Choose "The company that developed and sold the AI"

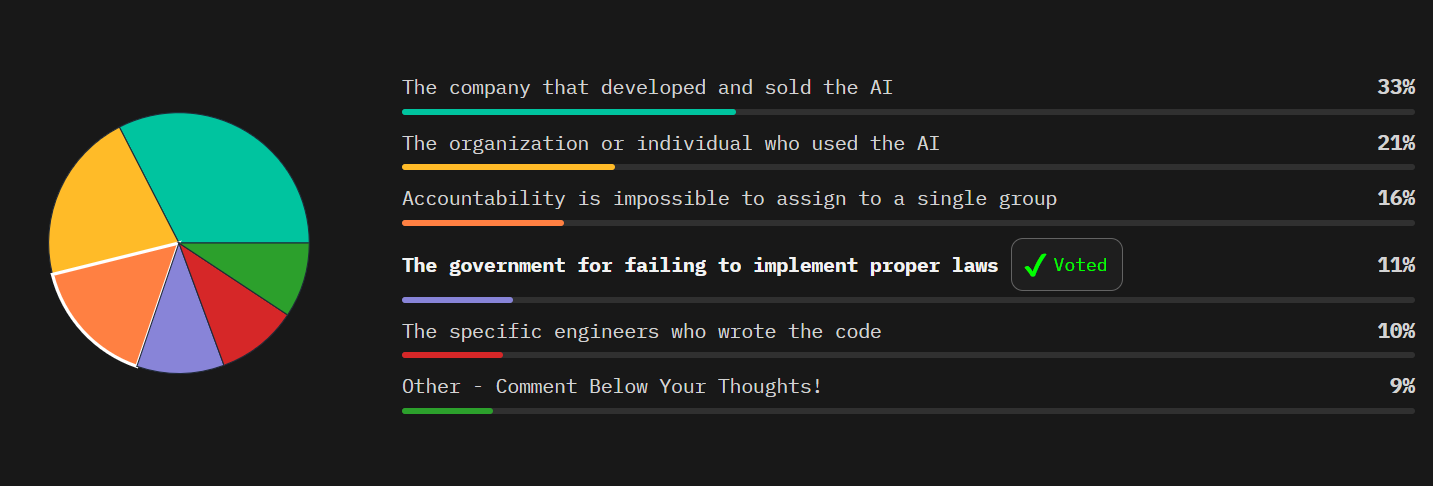[647, 88]
